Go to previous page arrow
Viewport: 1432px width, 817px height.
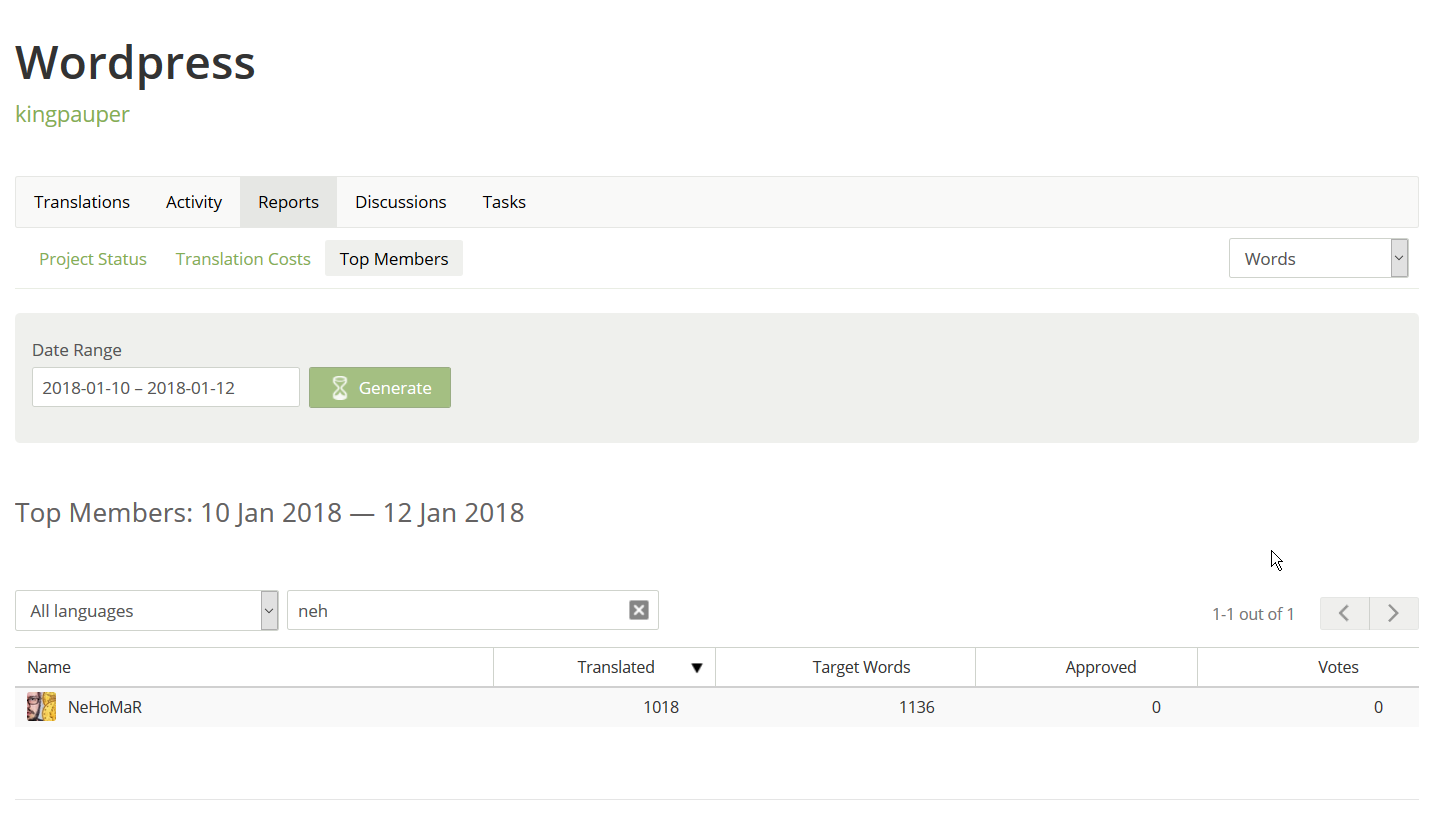point(1345,613)
